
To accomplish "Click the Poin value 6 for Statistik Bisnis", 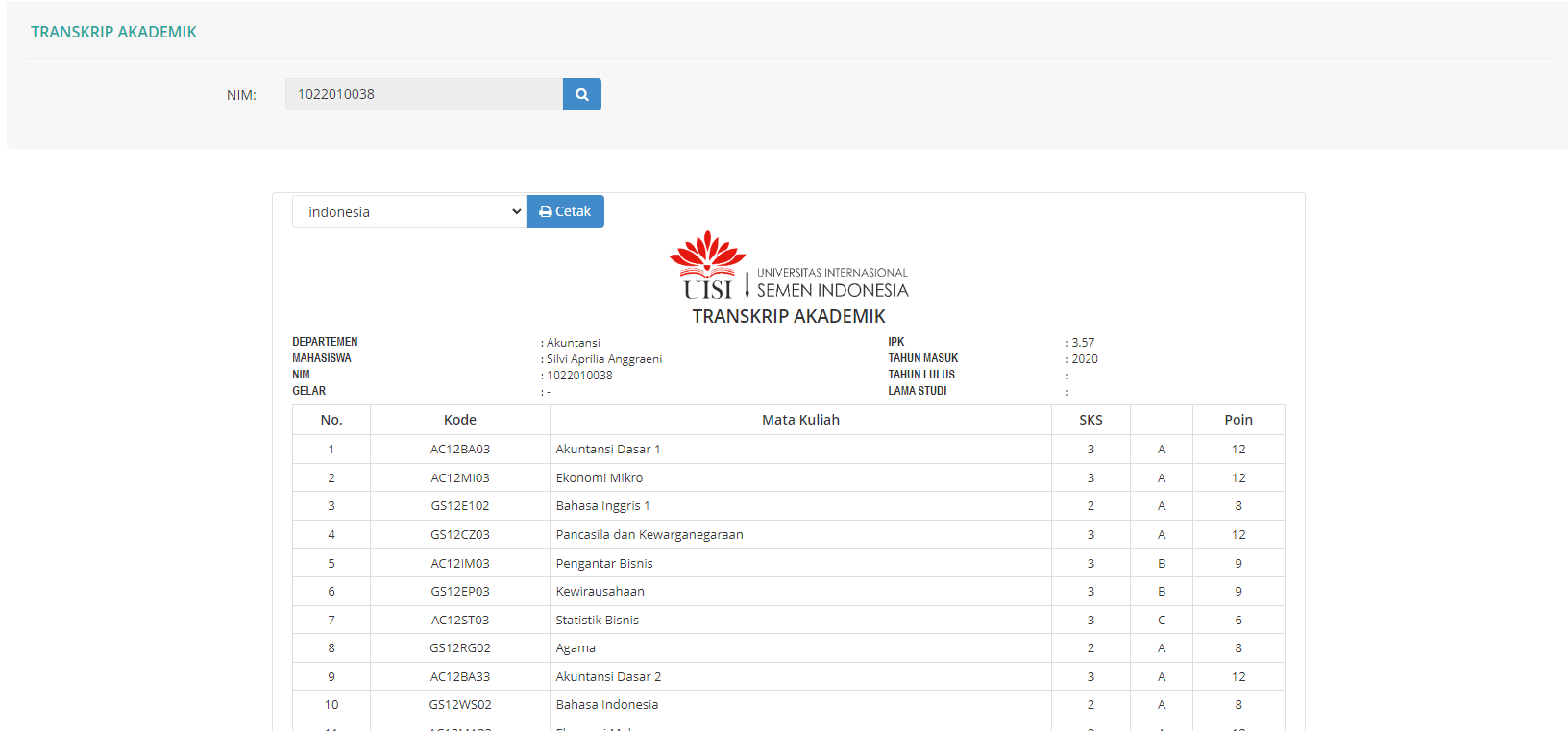I will click(x=1238, y=621).
